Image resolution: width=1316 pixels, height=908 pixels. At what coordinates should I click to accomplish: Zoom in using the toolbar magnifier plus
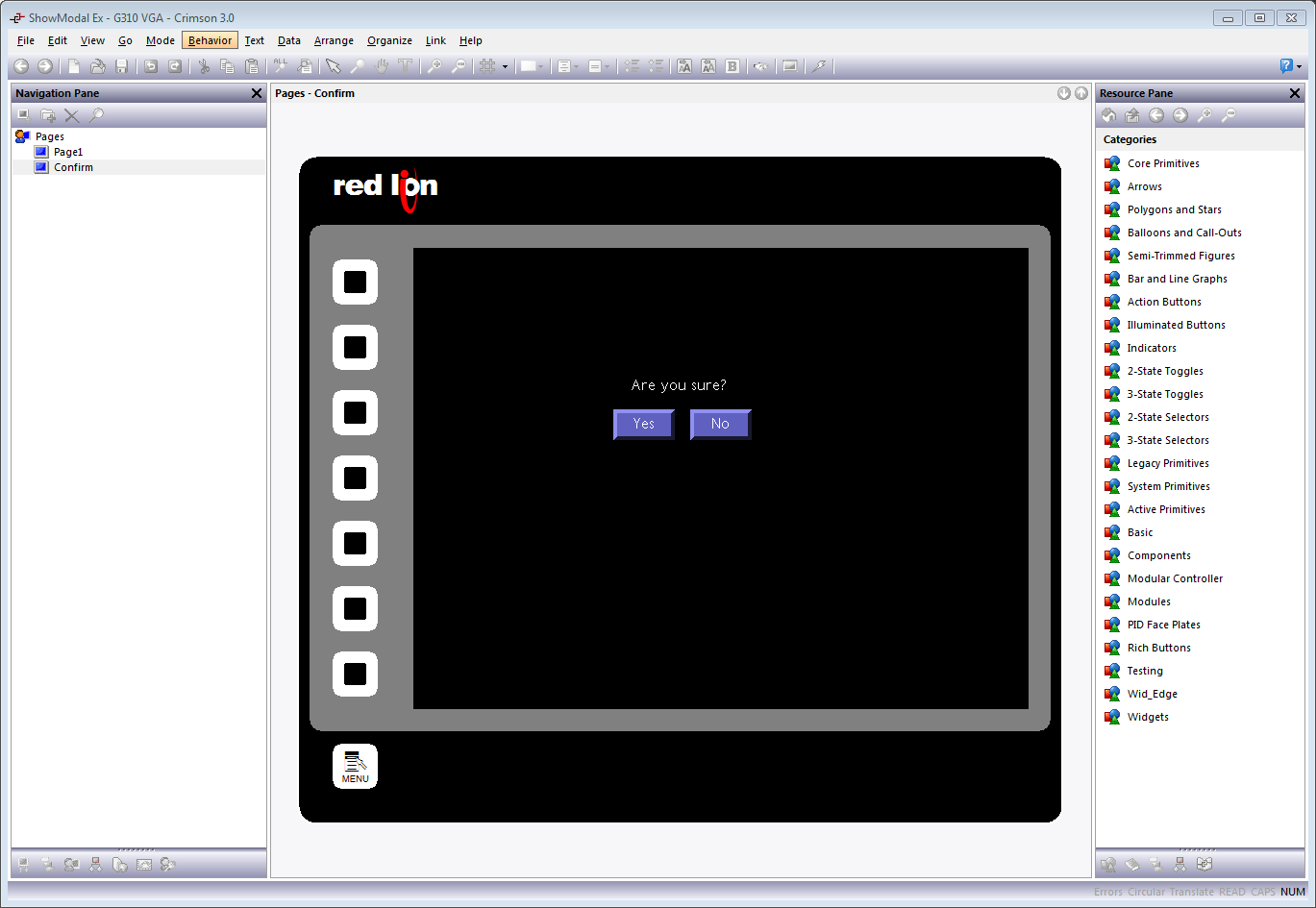coord(435,66)
